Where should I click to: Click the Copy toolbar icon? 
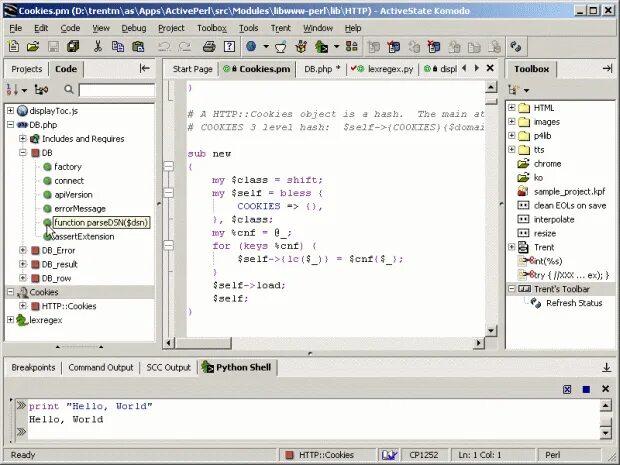pos(117,47)
